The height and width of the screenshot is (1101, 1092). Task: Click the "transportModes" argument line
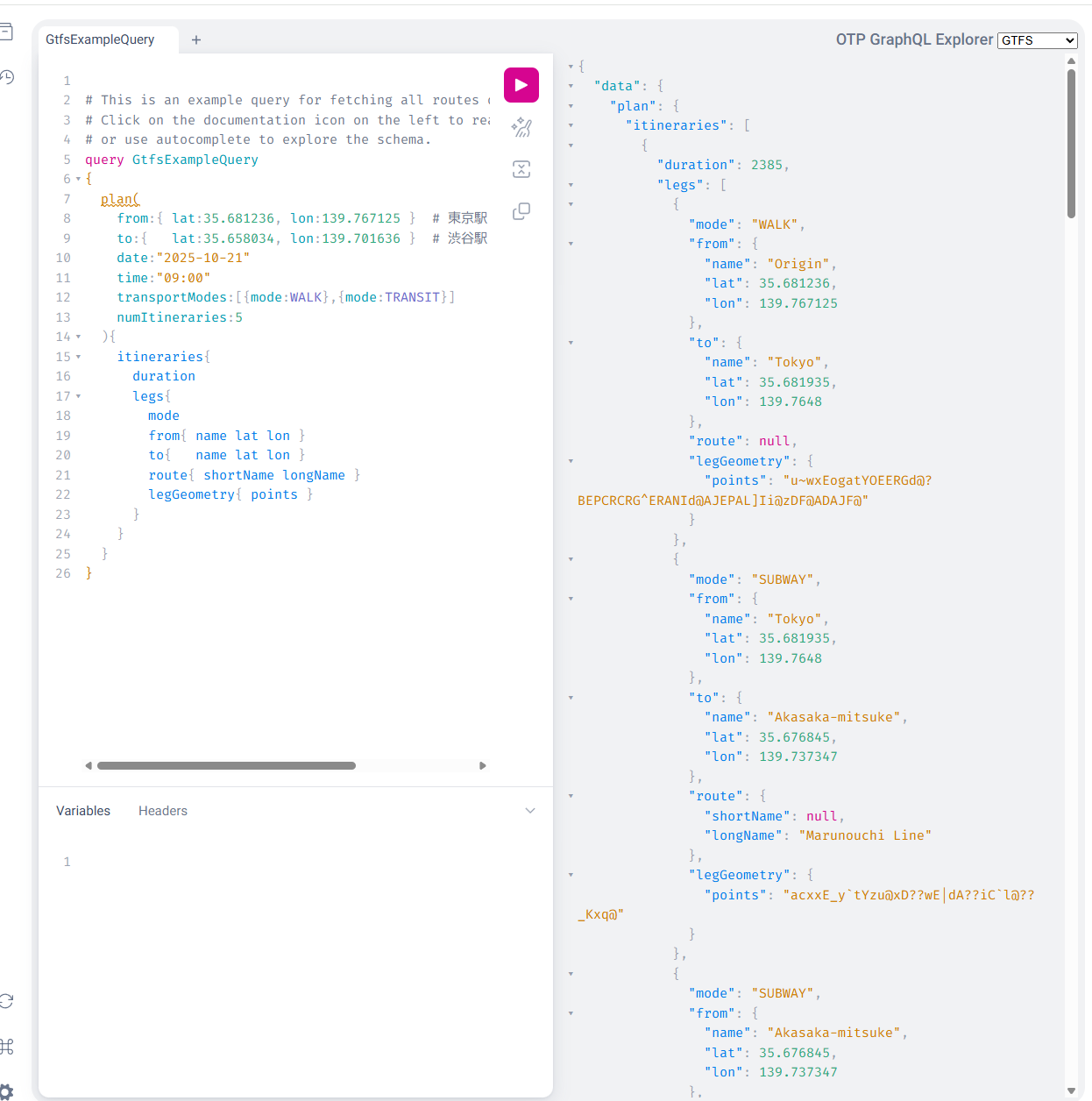click(x=286, y=297)
